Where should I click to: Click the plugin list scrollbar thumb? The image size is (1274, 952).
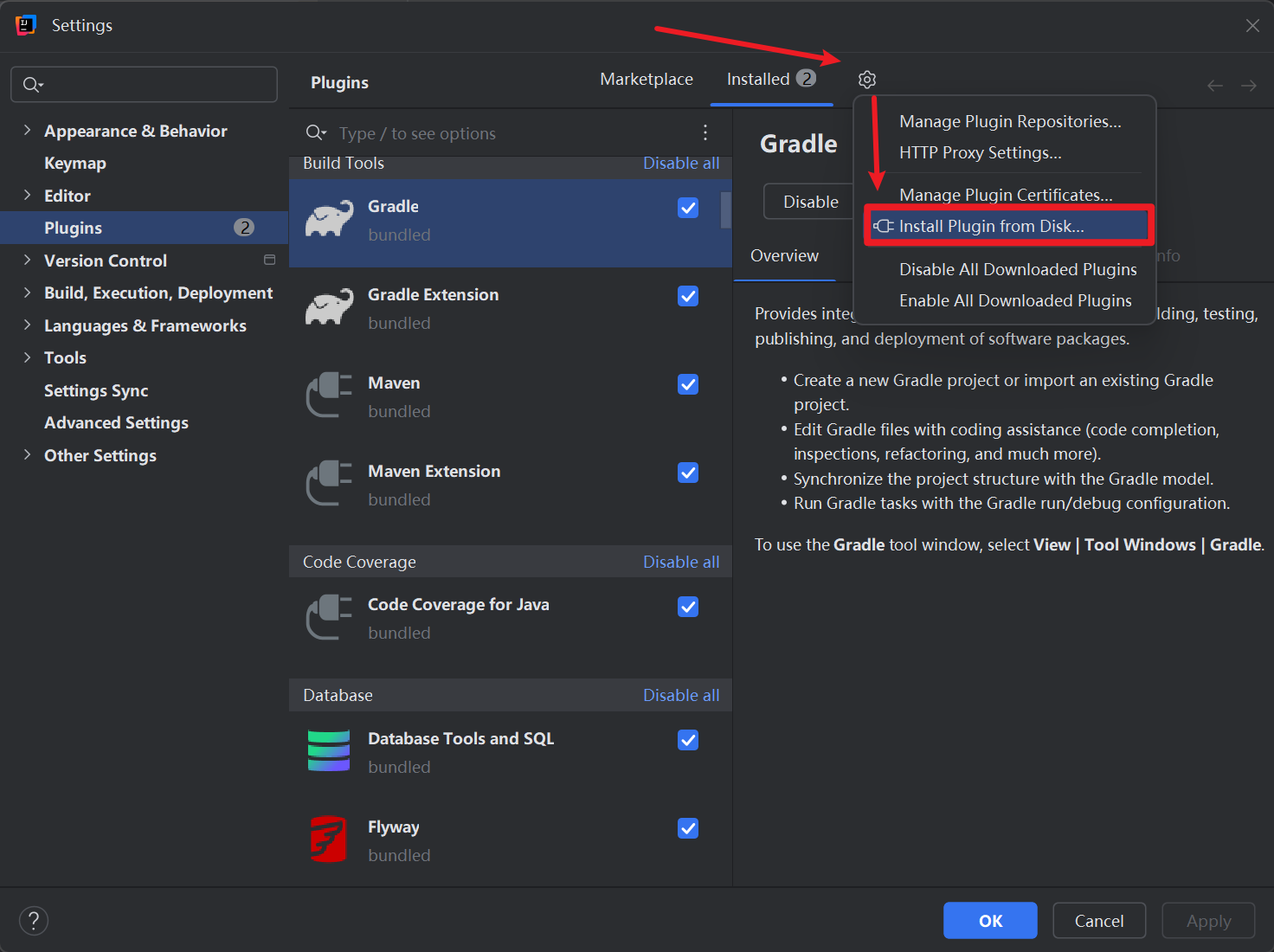tap(725, 210)
